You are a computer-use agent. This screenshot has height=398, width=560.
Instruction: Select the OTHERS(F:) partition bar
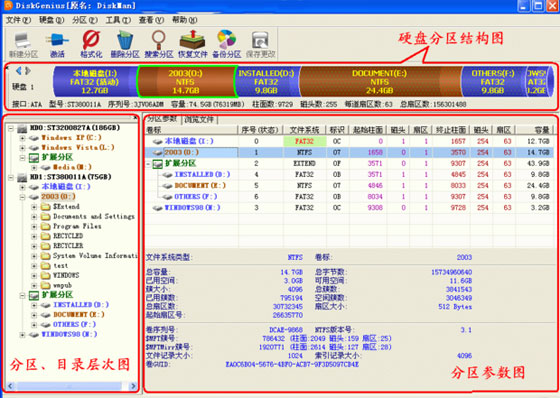click(493, 82)
